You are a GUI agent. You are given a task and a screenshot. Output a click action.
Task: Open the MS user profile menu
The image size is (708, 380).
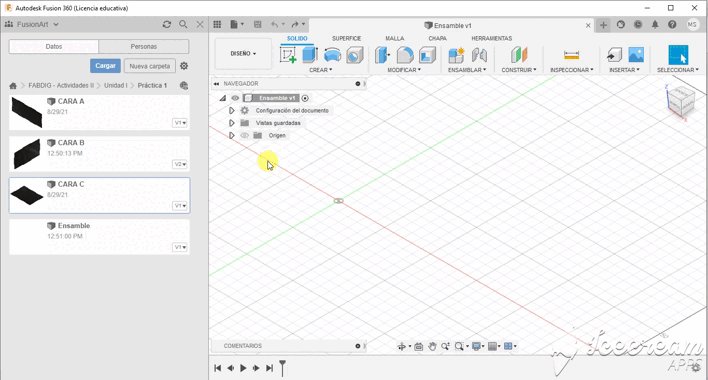692,25
